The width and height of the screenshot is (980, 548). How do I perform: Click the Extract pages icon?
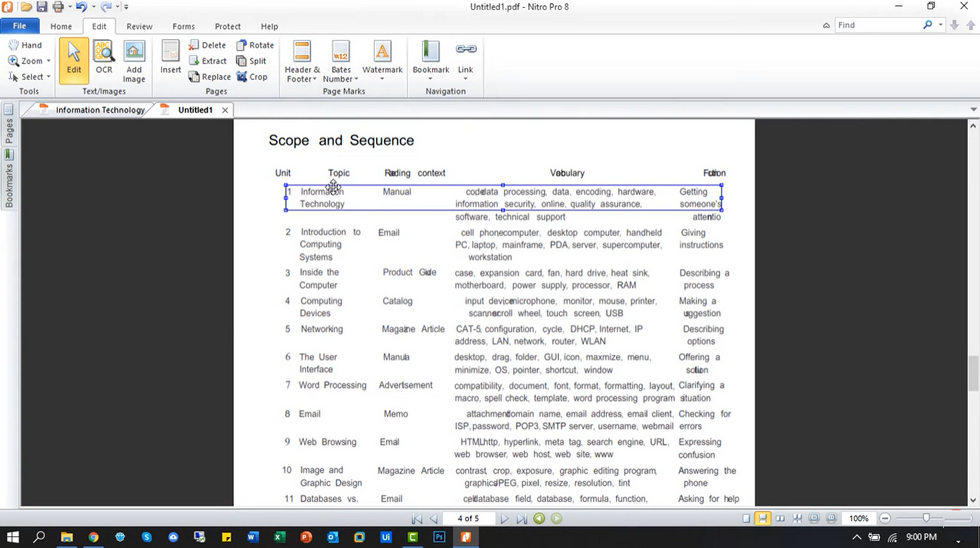click(208, 61)
